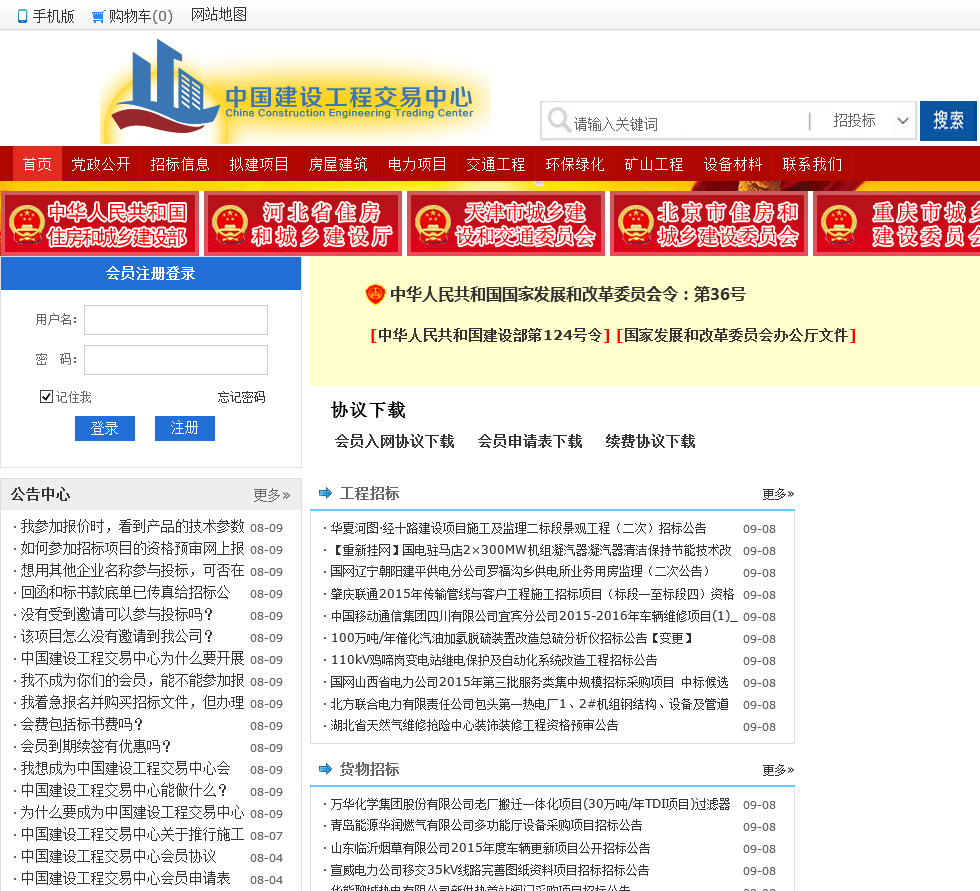Open the 手机版 link
The height and width of the screenshot is (891, 980).
click(x=54, y=16)
